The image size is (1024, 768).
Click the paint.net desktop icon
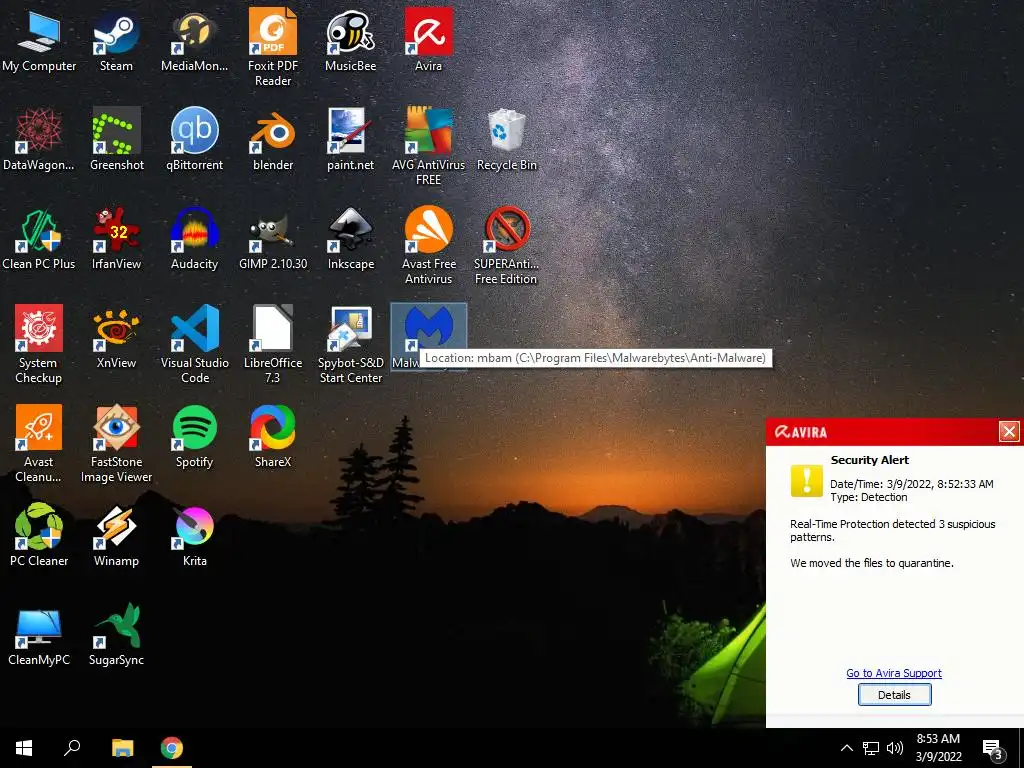(x=351, y=140)
